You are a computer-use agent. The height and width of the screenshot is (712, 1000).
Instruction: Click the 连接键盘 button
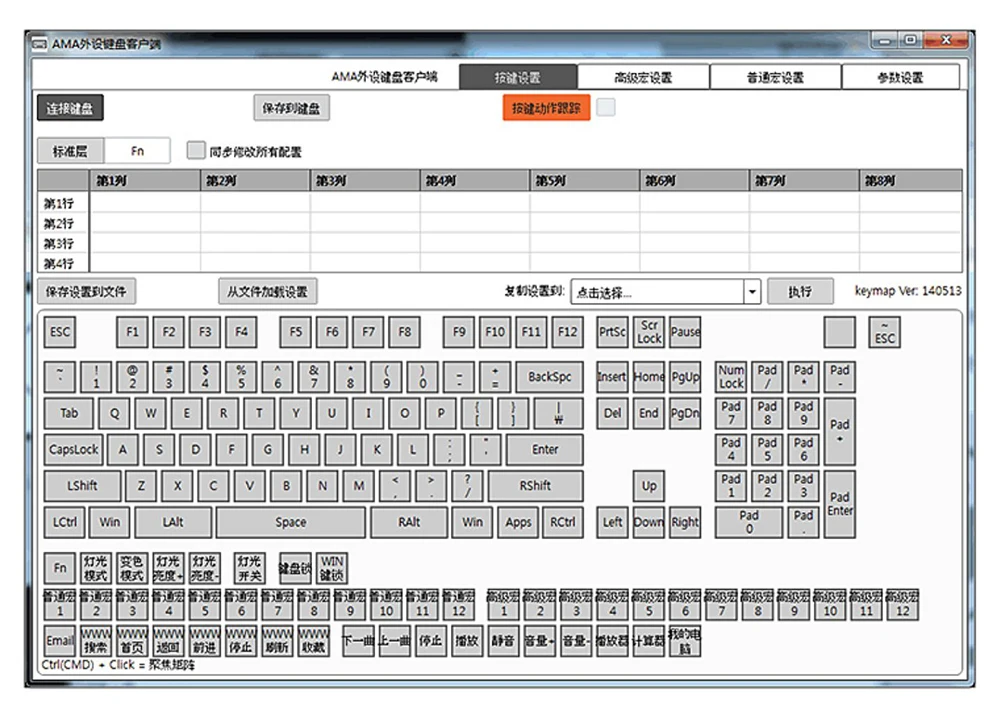point(70,108)
